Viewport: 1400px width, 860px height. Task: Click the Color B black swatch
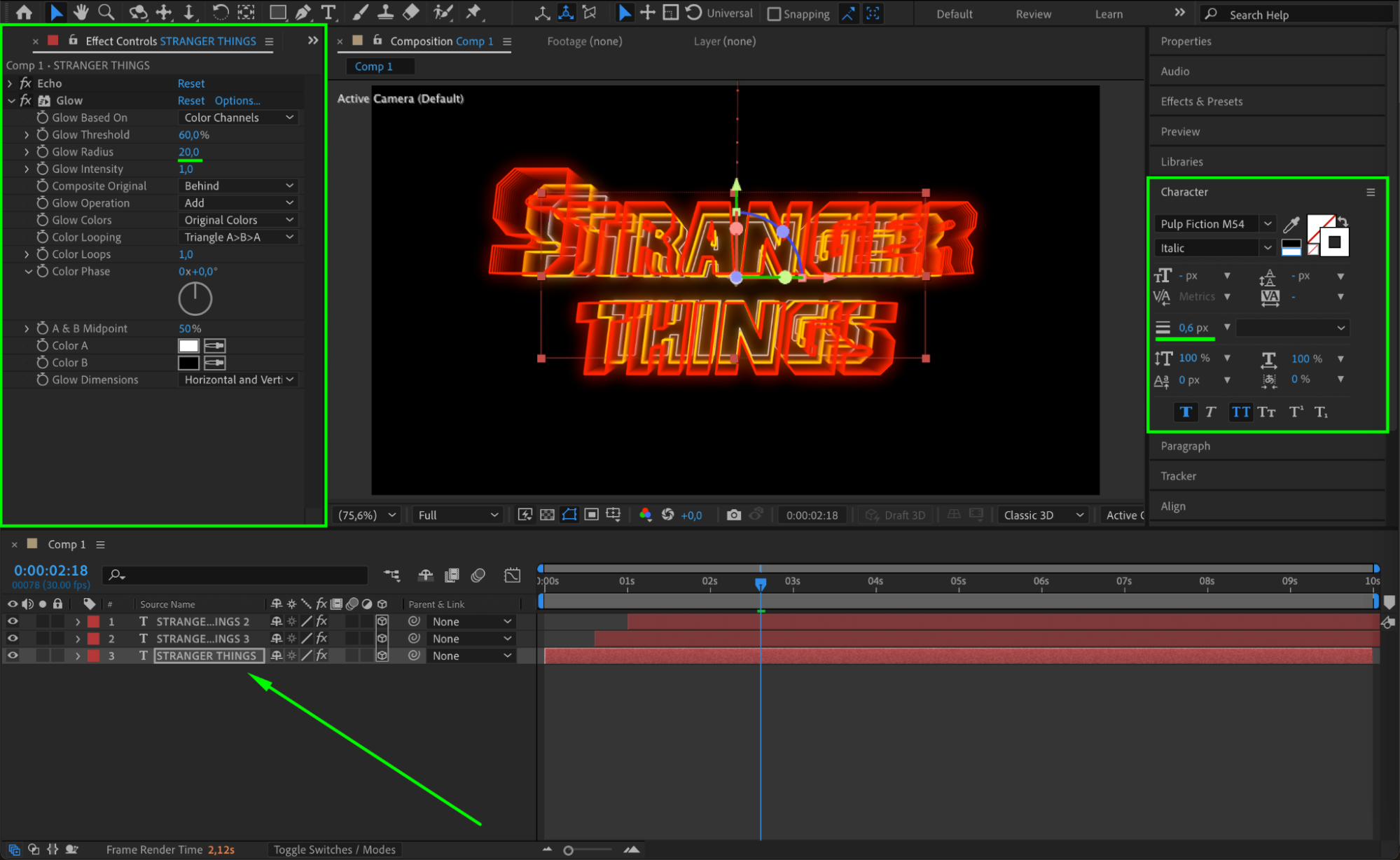pos(188,363)
